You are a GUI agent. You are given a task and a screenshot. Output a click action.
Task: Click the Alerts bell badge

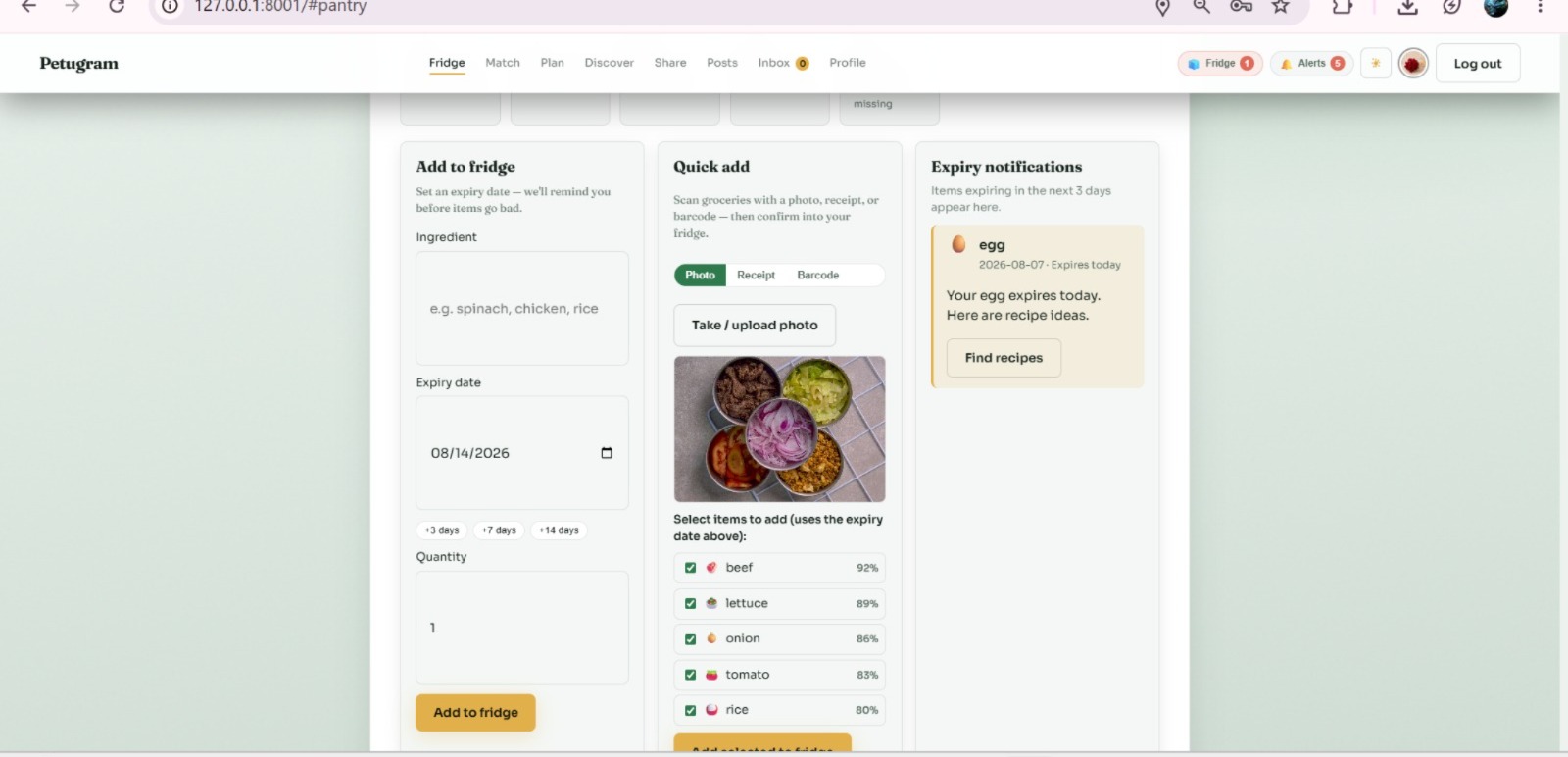[x=1311, y=63]
